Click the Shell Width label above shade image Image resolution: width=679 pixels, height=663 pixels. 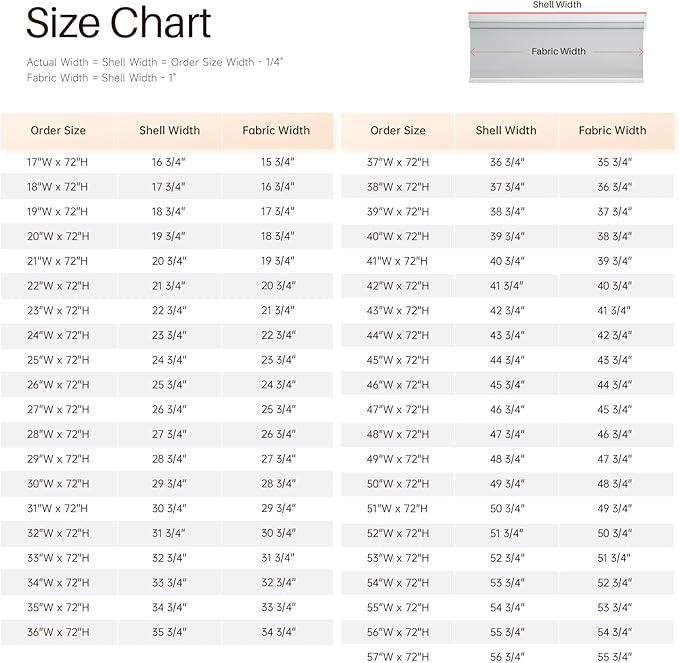pos(557,5)
